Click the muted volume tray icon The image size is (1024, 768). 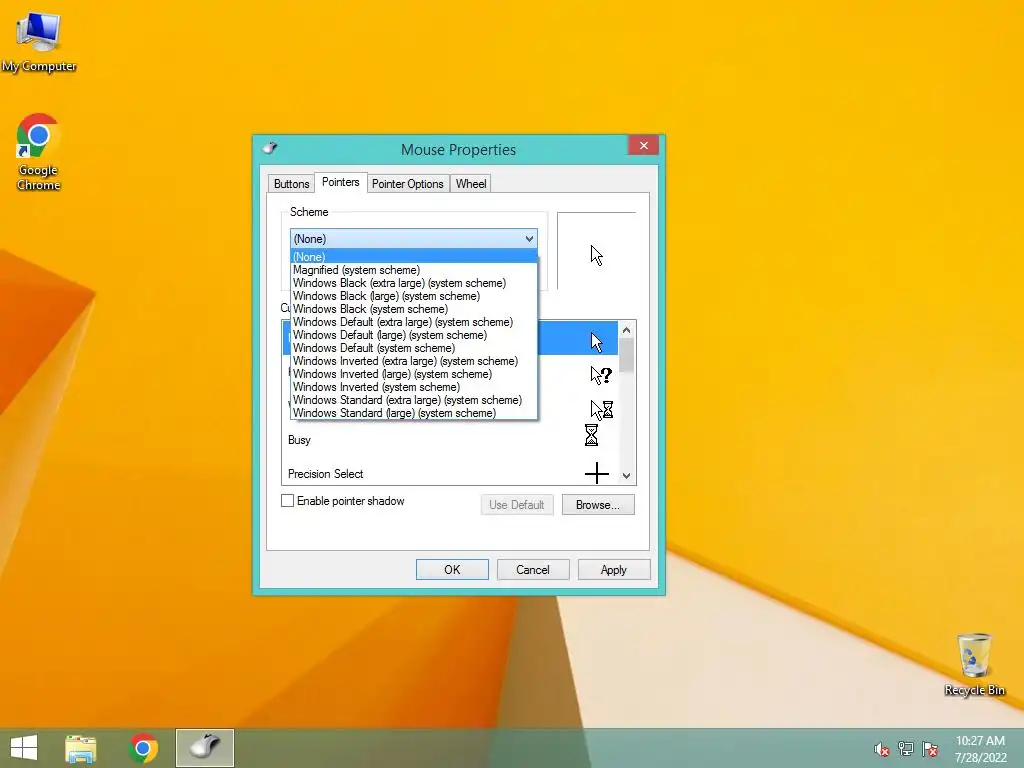coord(881,749)
